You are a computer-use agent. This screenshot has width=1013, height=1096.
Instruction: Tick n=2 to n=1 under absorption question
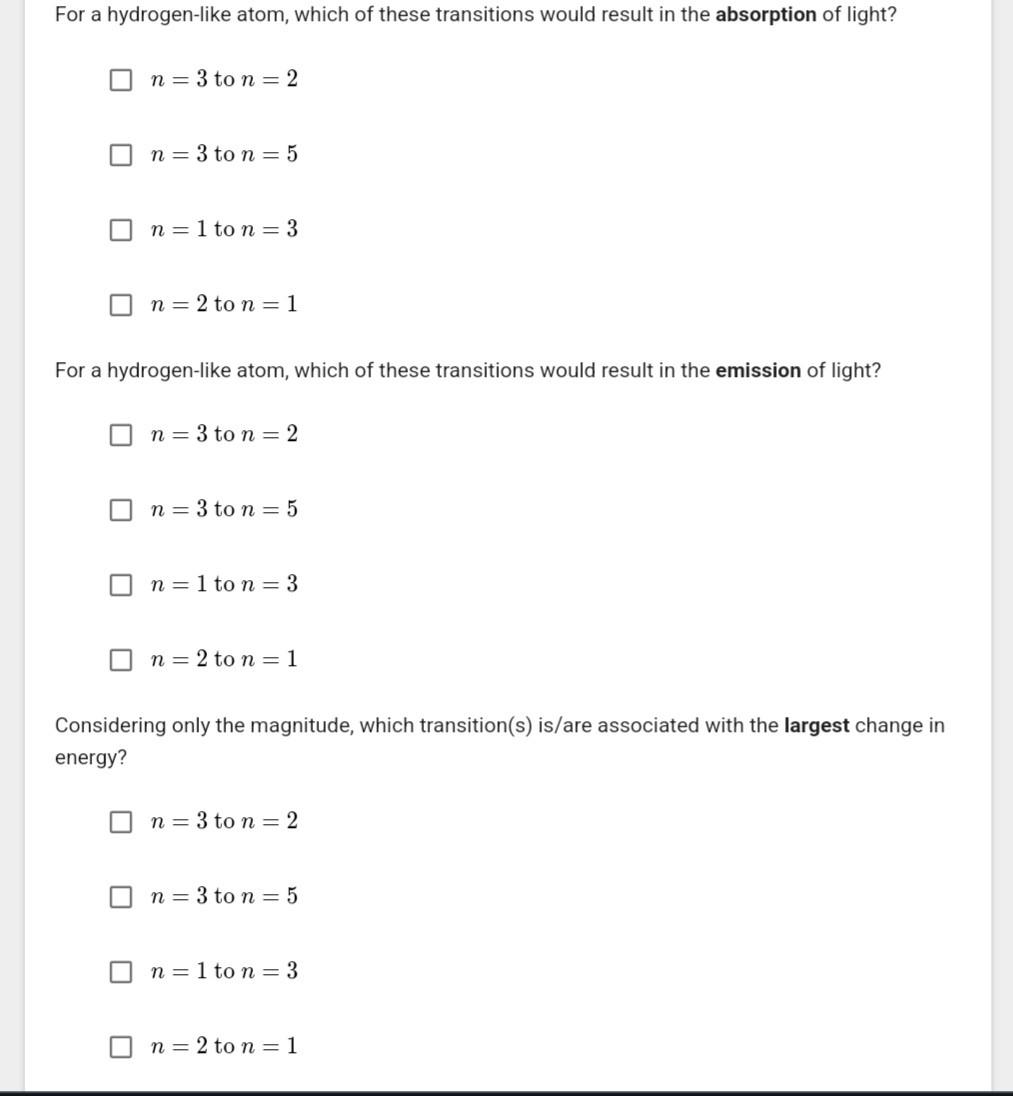click(120, 305)
